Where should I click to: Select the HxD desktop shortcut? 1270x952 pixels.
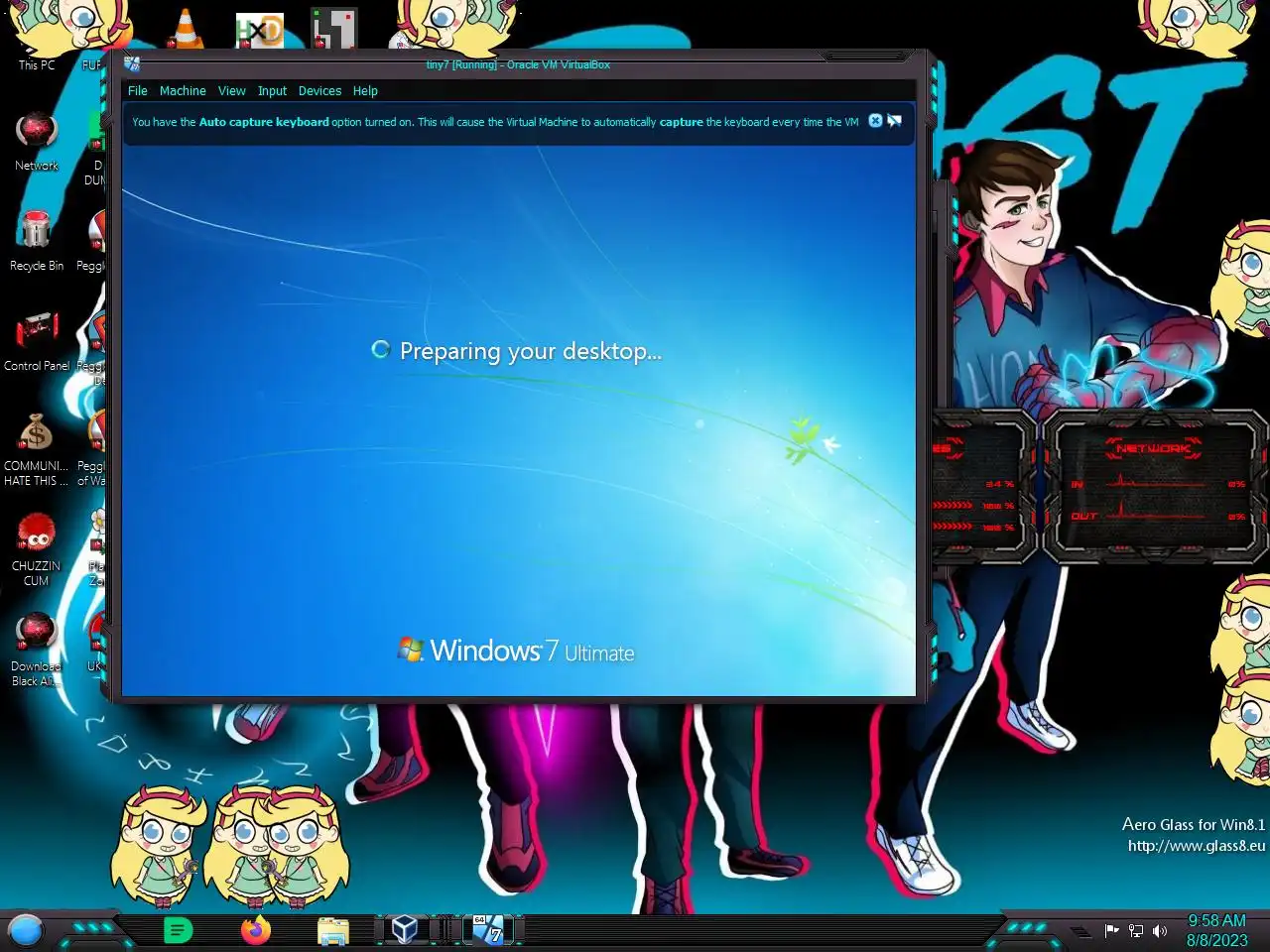(260, 31)
